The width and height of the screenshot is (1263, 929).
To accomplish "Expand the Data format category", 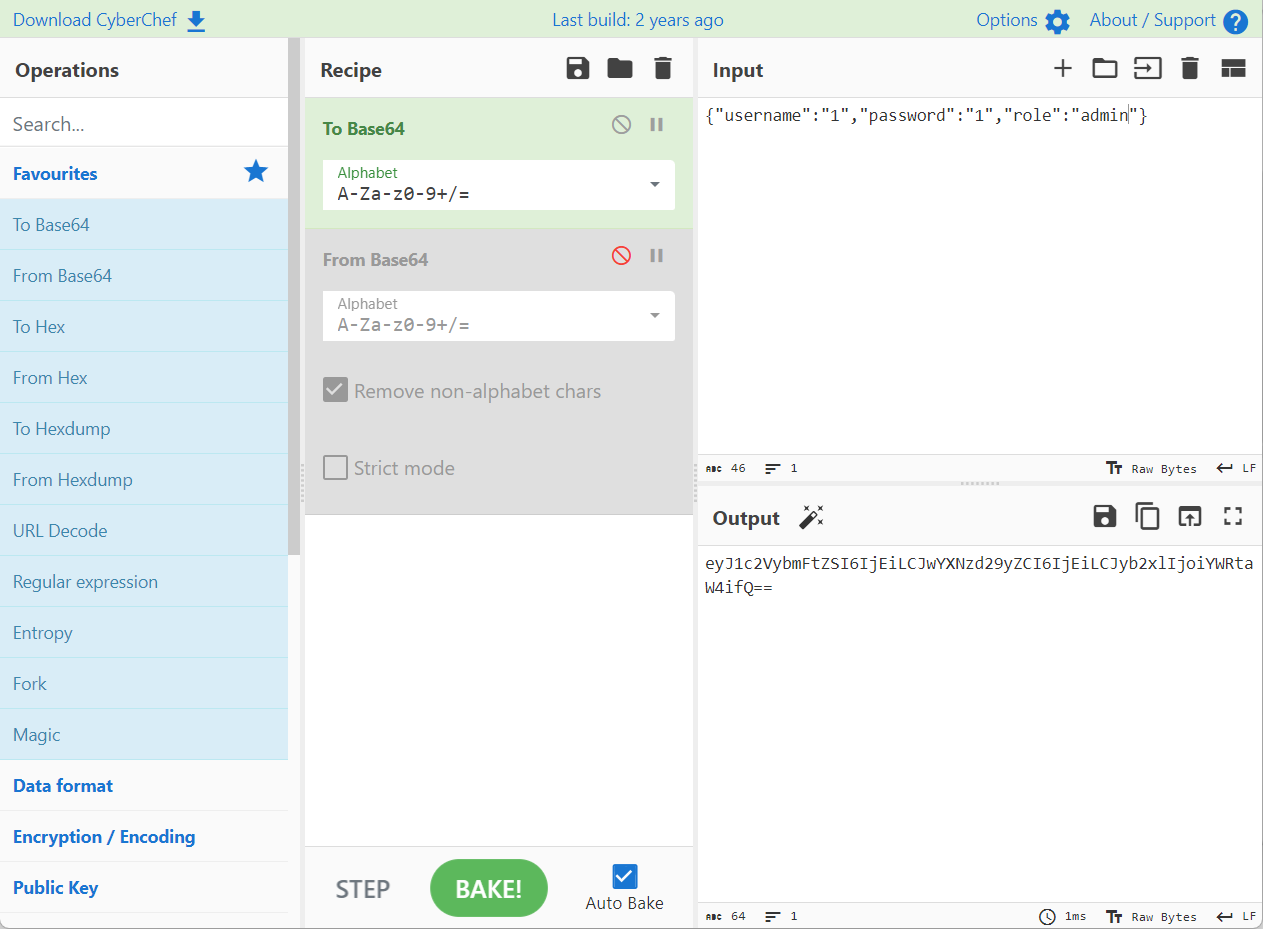I will pos(63,786).
